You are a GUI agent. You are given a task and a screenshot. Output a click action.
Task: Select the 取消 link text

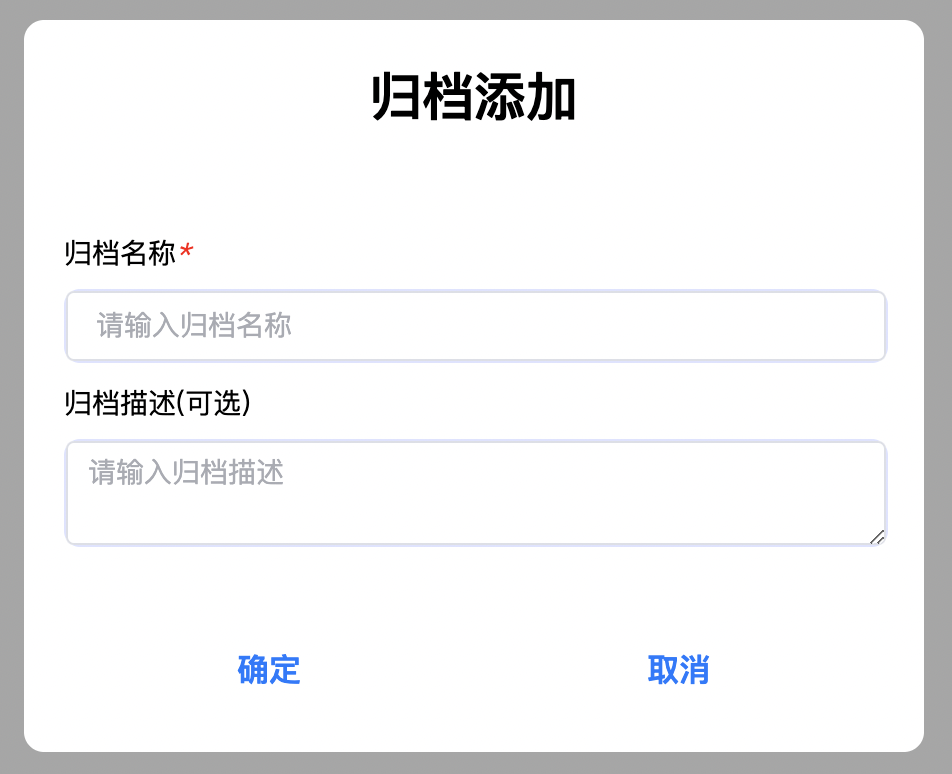[x=678, y=670]
